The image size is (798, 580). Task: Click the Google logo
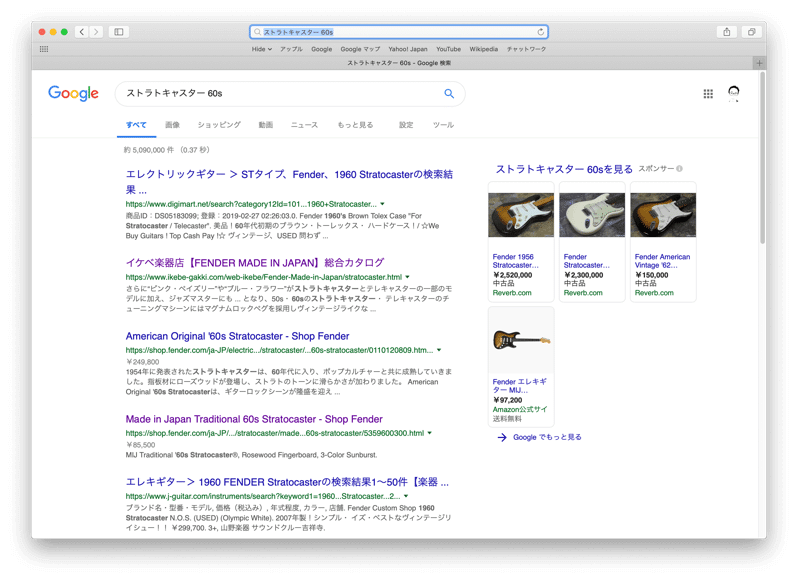point(73,93)
